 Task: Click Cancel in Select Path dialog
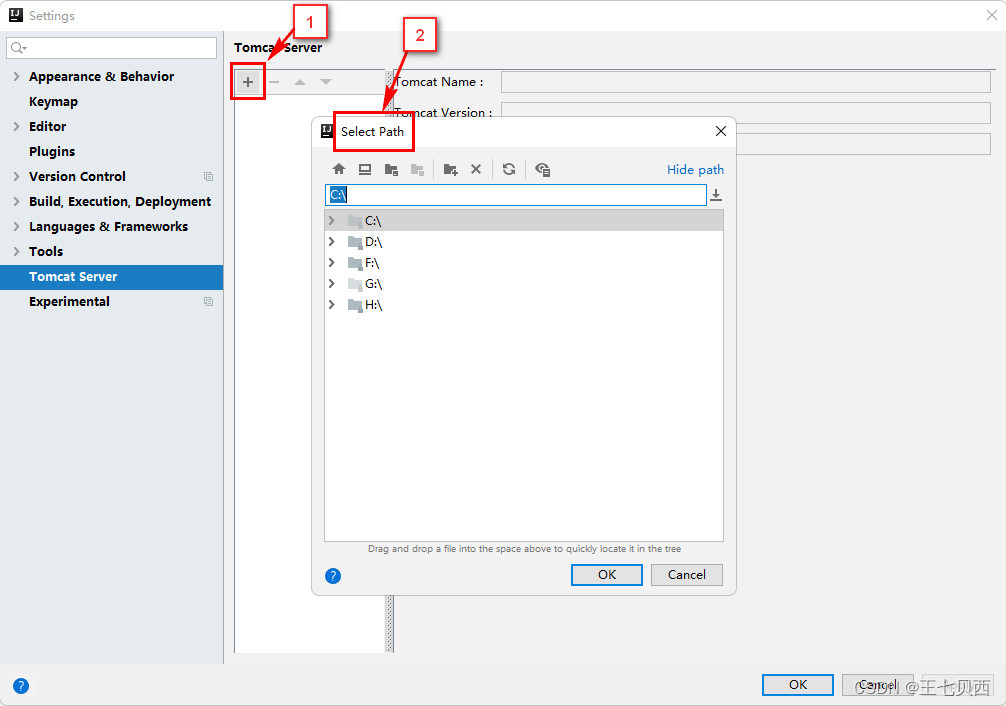tap(686, 574)
